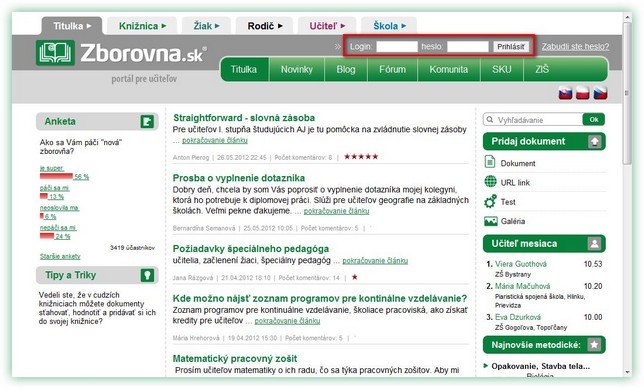644x389 pixels.
Task: Open the Žiak top tab
Action: click(206, 26)
